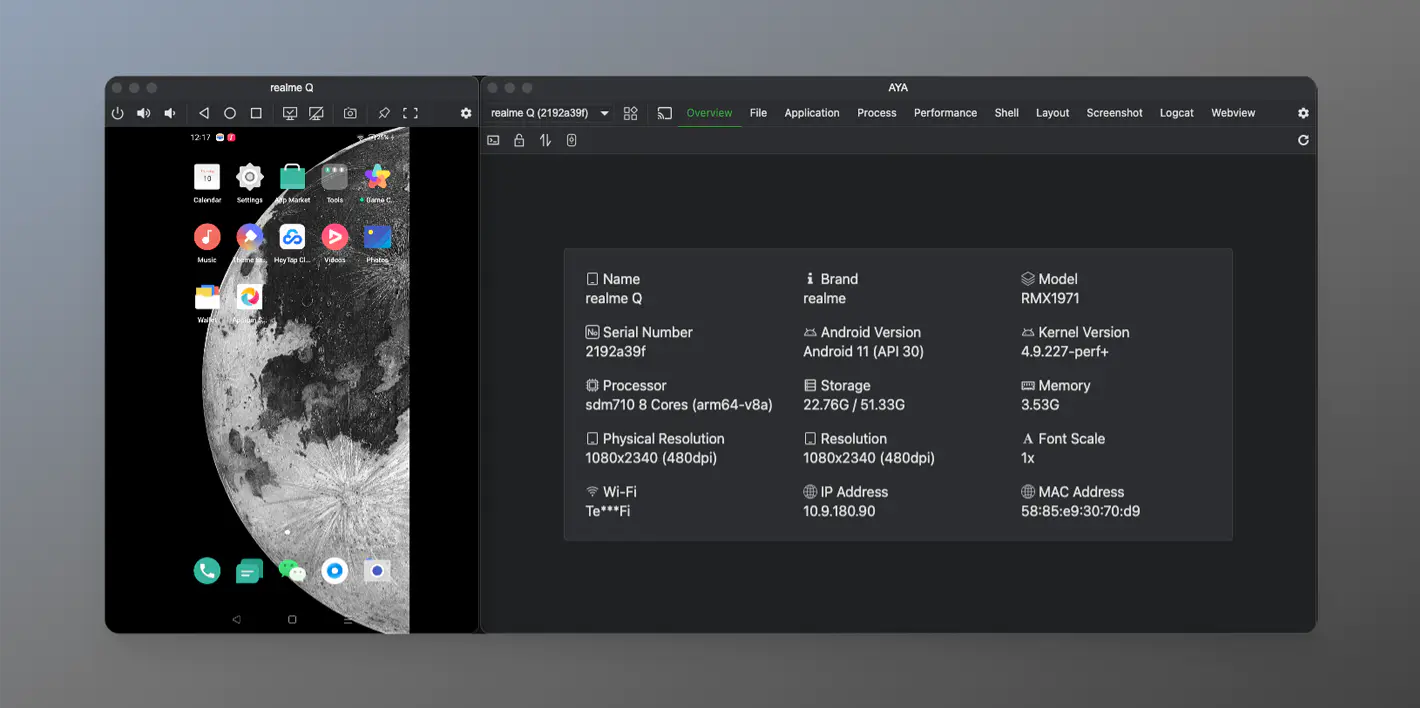Open the Messages app in phone dock

coord(249,570)
